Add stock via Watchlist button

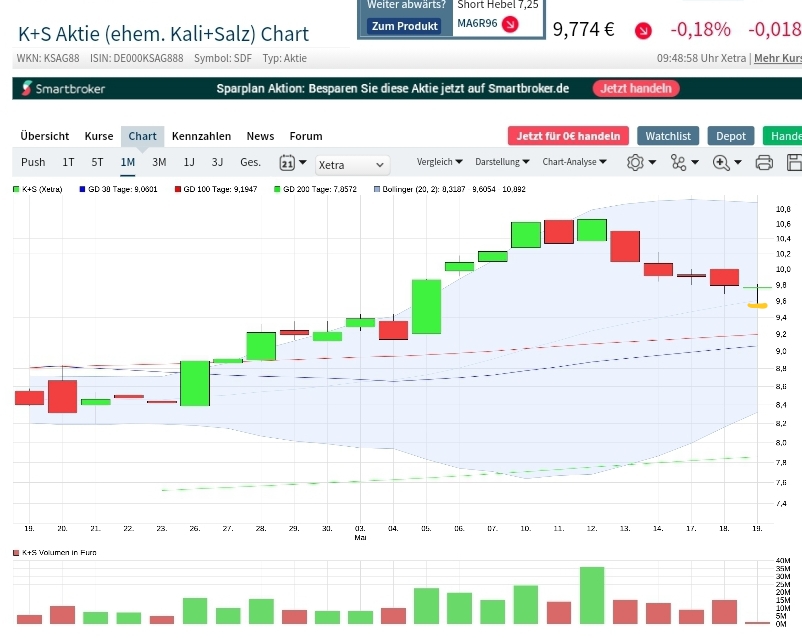coord(668,136)
